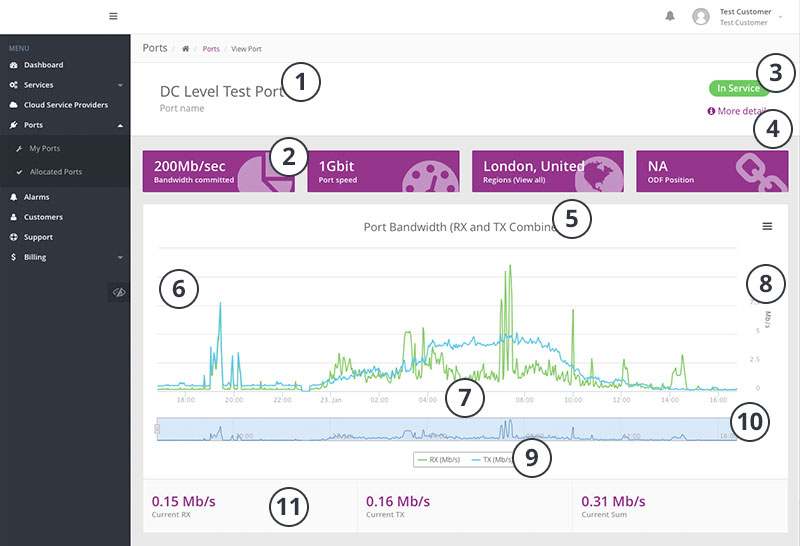This screenshot has height=546, width=800.
Task: Toggle the hamburger menu in top bar
Action: (113, 16)
